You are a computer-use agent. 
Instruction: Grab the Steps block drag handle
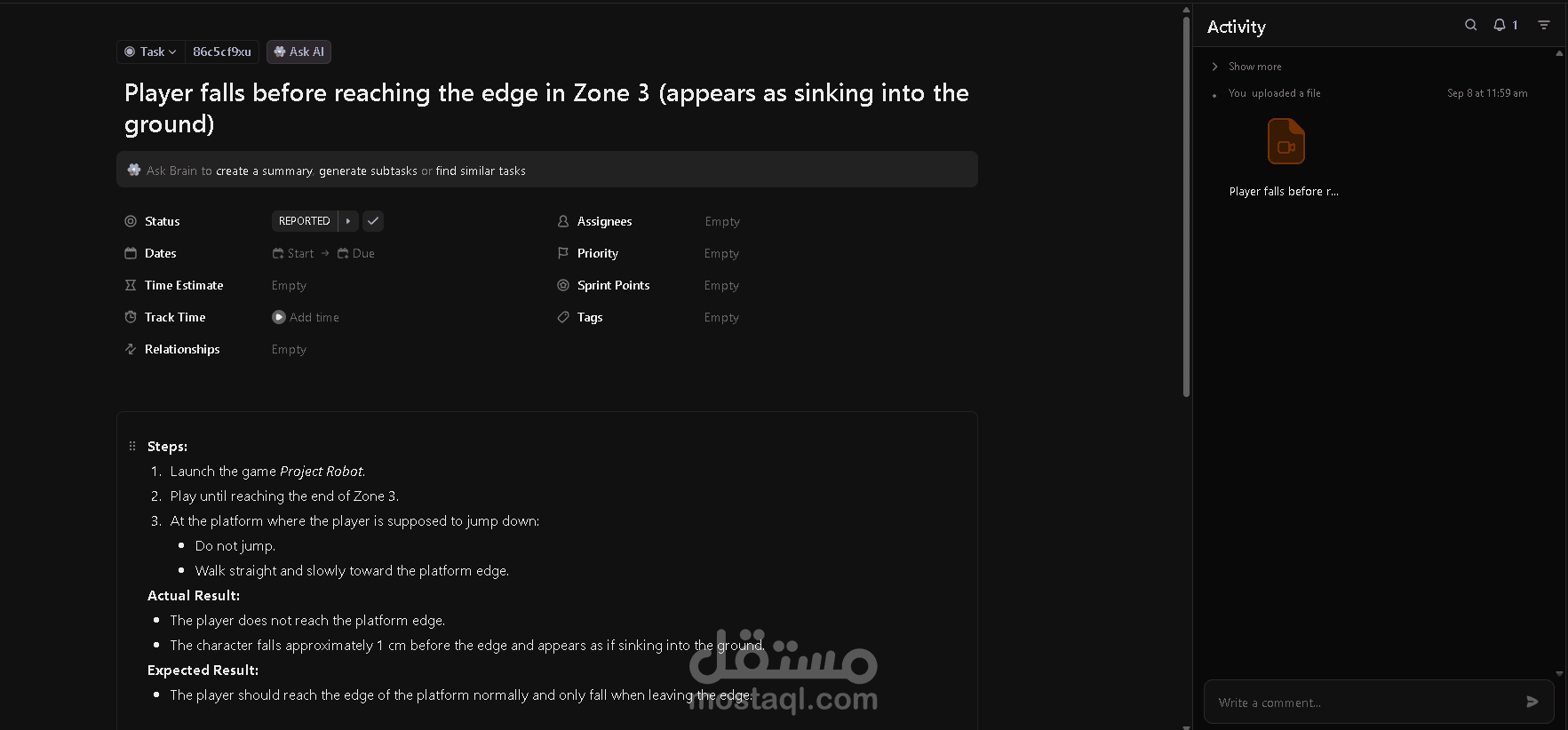[x=132, y=446]
